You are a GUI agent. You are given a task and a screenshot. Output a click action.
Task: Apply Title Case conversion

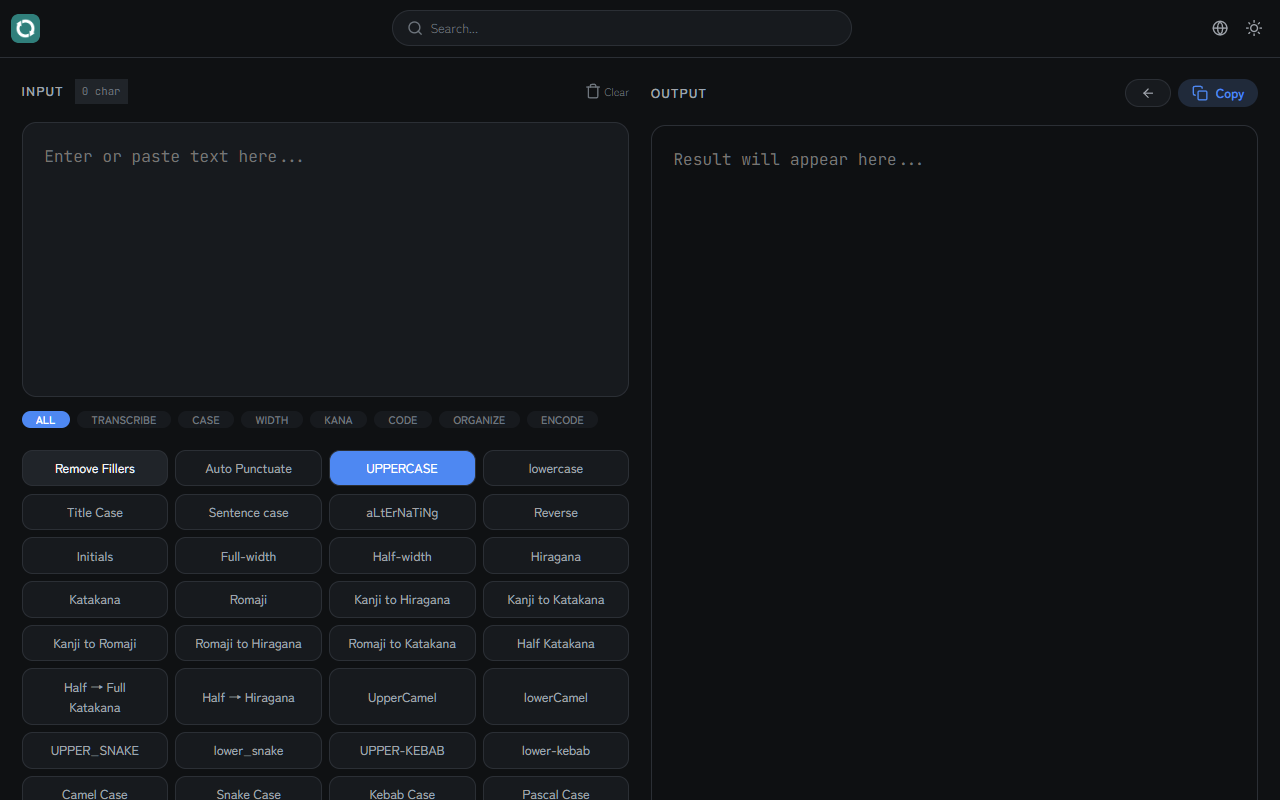pyautogui.click(x=95, y=512)
